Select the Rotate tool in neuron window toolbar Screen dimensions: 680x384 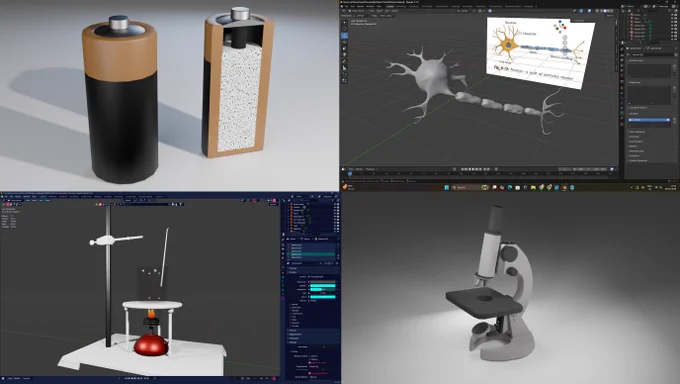coord(344,42)
